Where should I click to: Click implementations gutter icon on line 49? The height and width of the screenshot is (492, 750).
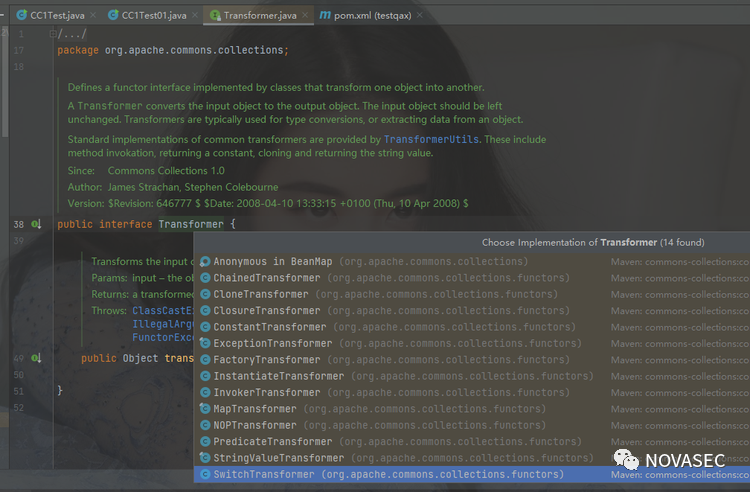click(x=36, y=358)
